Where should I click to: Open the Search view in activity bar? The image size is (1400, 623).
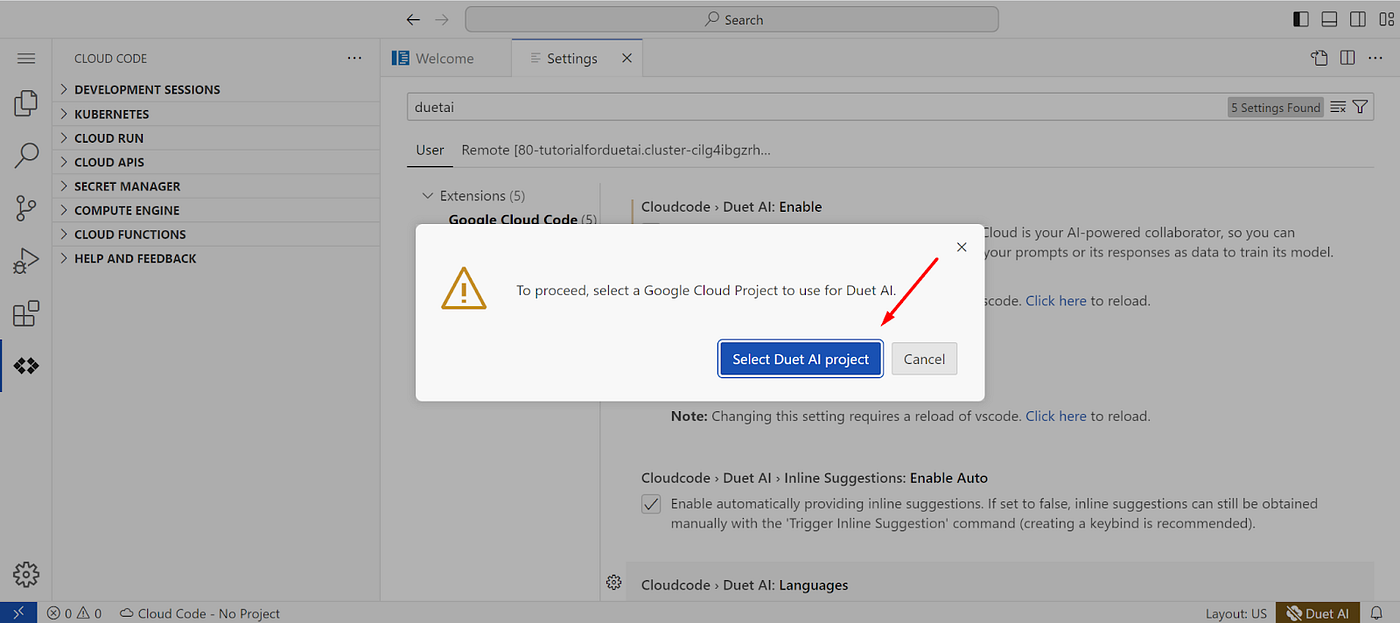point(26,155)
